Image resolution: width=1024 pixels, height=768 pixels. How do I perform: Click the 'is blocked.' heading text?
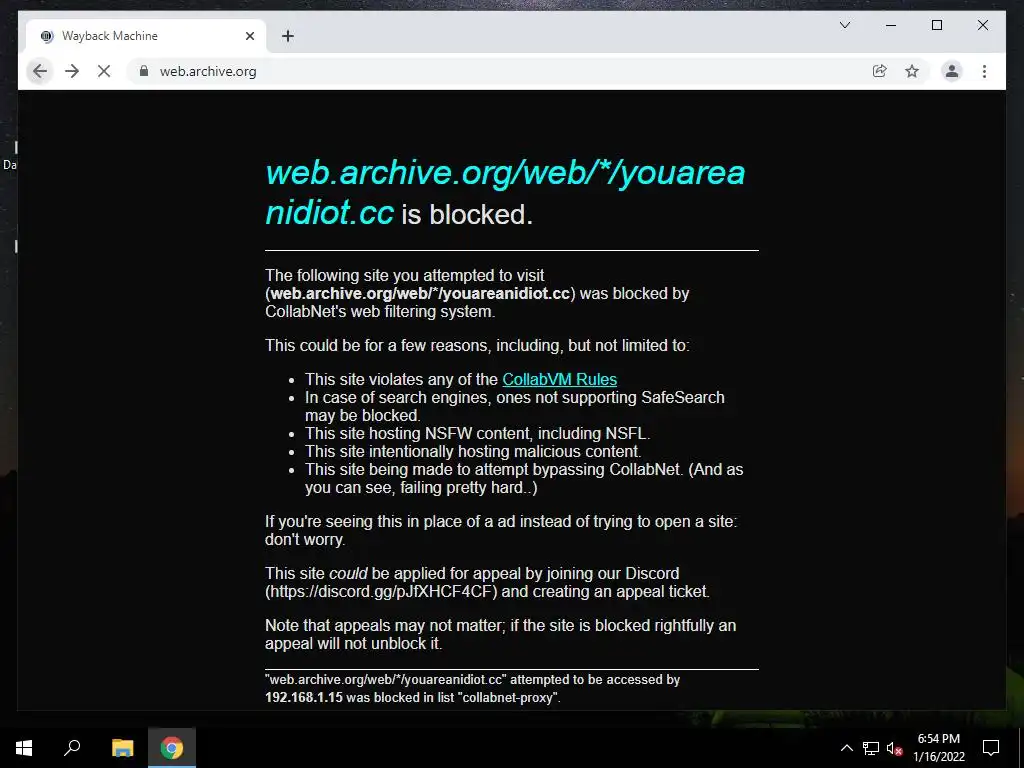coord(467,215)
